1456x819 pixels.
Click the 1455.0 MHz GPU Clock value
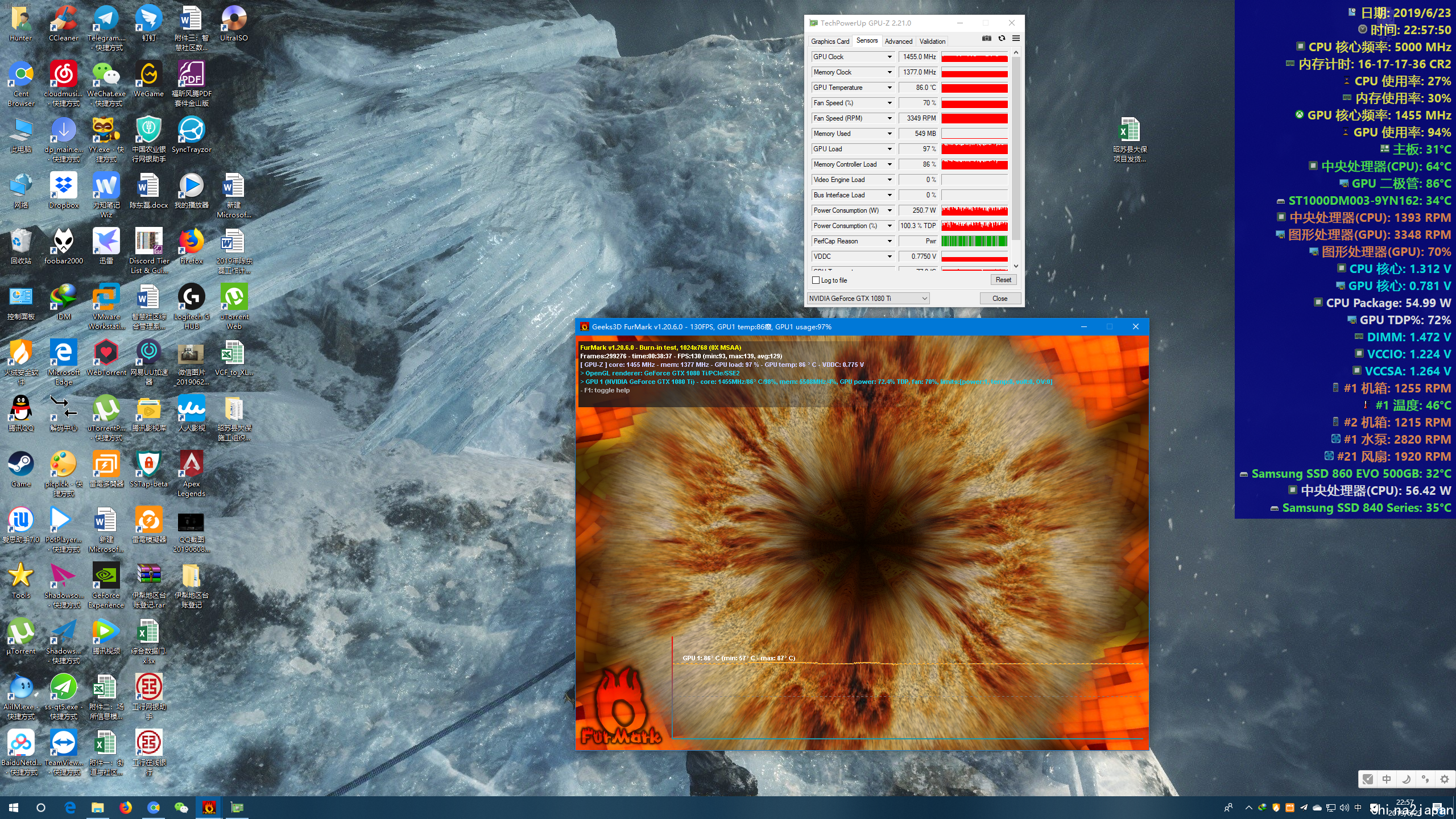(x=919, y=57)
